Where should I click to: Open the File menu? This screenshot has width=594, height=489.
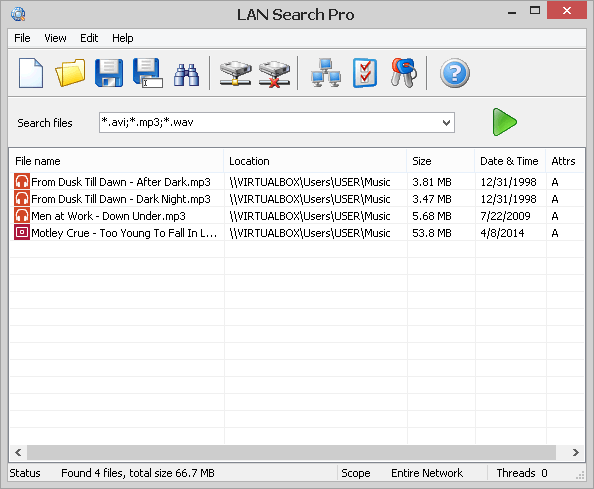click(x=22, y=38)
